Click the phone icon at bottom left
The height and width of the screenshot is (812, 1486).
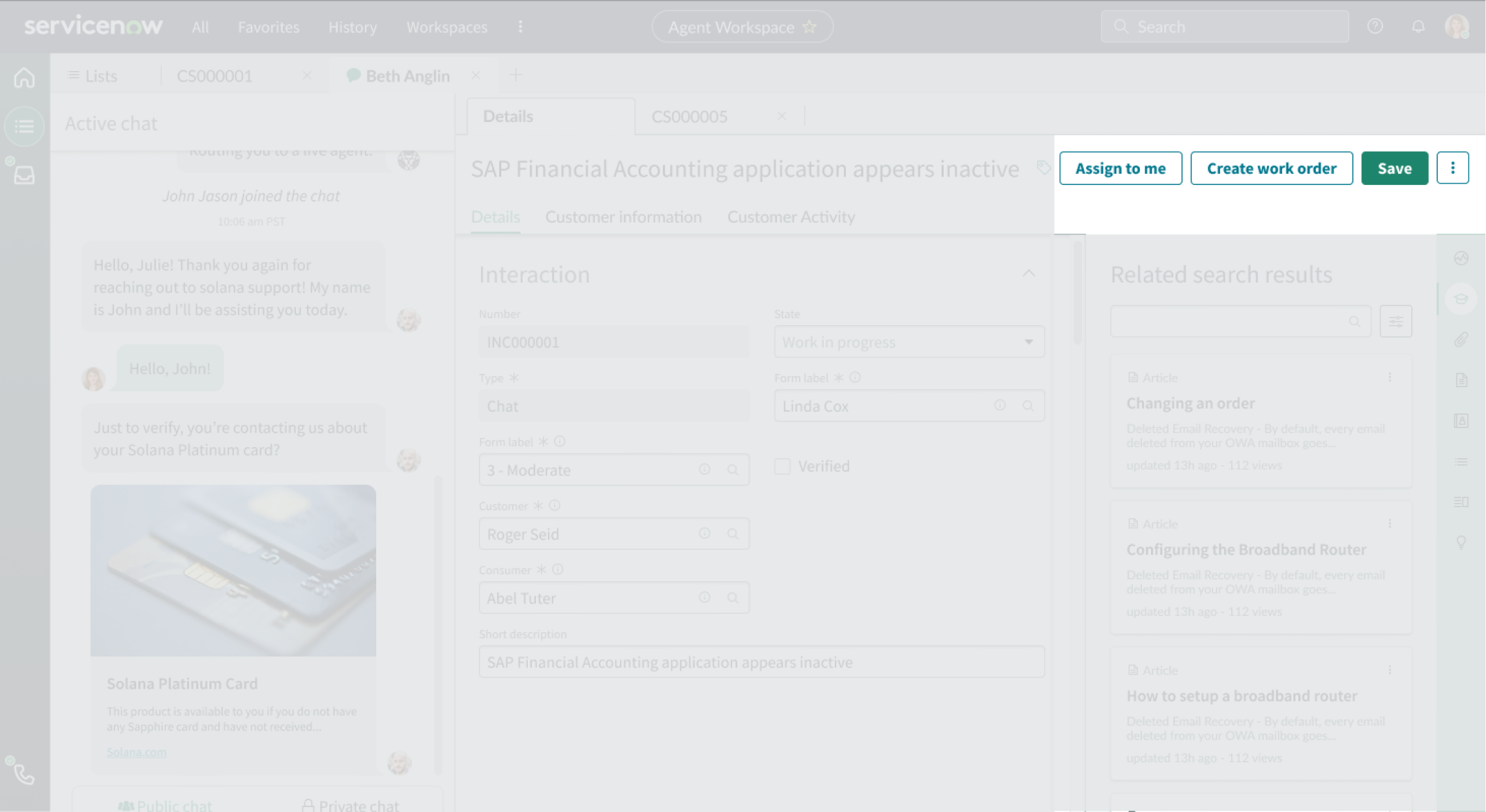click(24, 774)
